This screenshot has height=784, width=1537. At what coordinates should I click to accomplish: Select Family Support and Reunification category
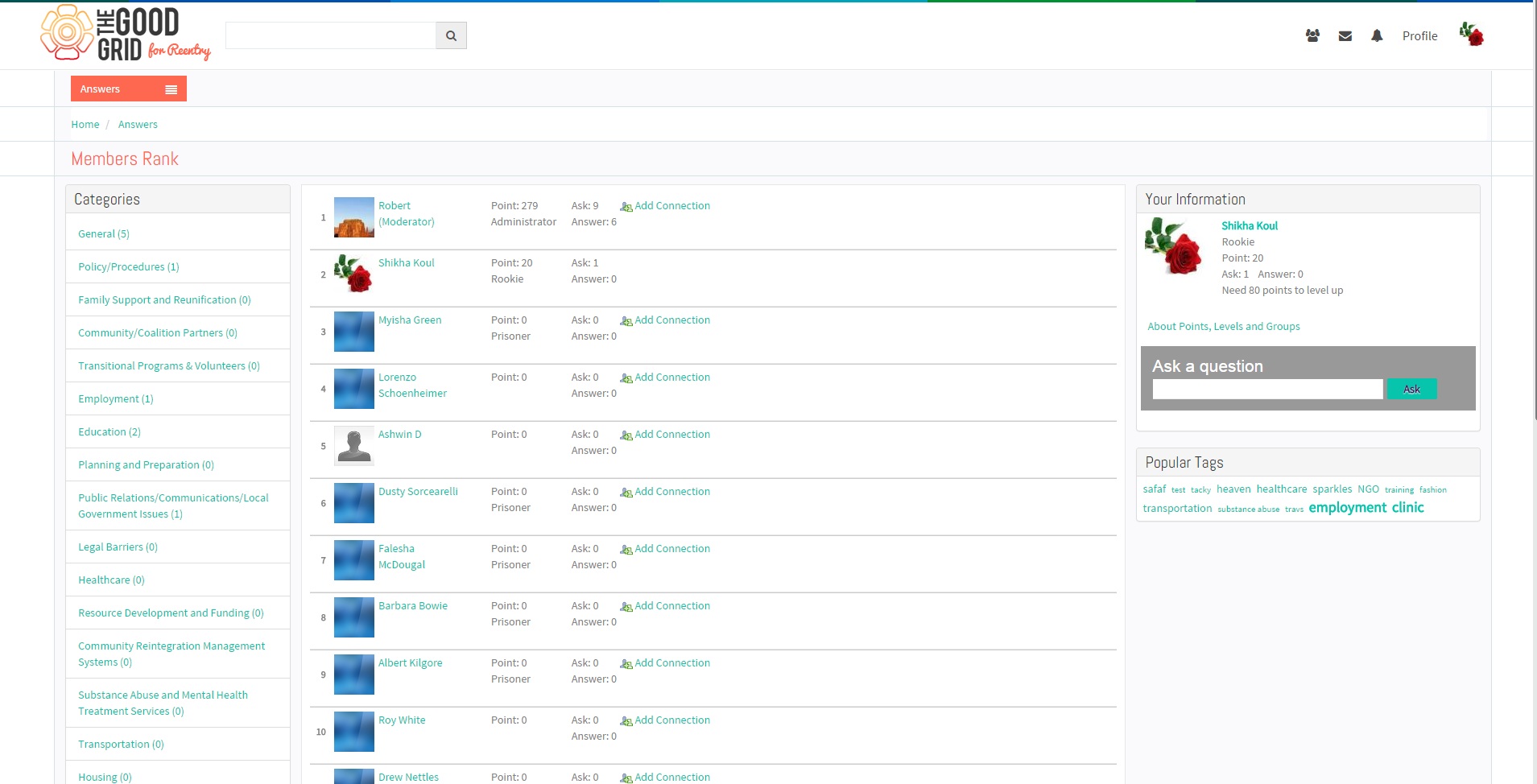click(x=164, y=300)
